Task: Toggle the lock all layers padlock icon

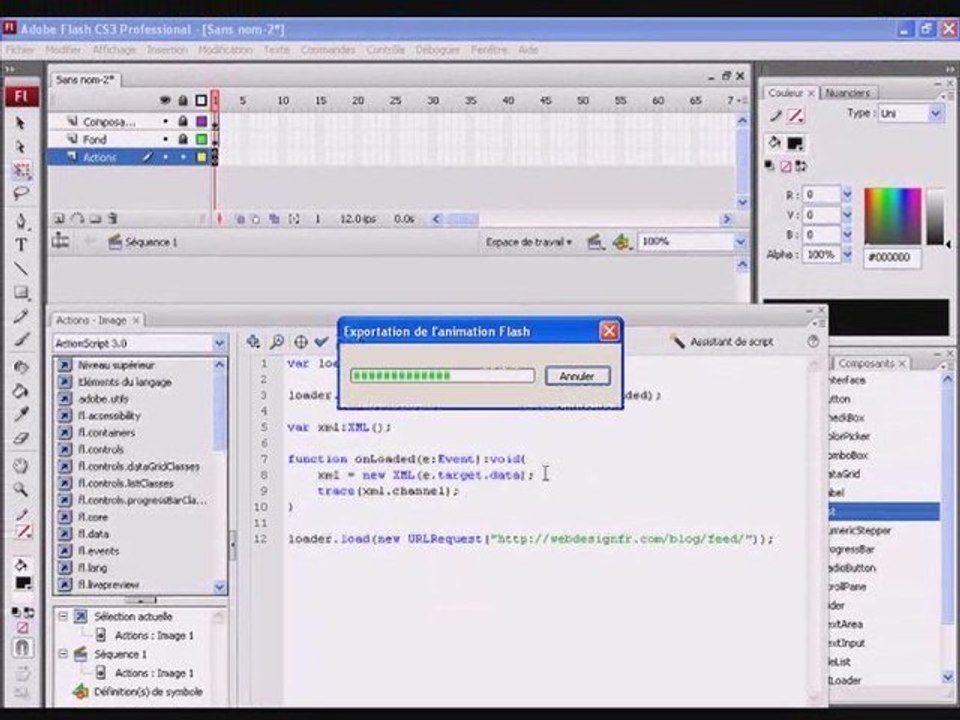Action: tap(182, 100)
